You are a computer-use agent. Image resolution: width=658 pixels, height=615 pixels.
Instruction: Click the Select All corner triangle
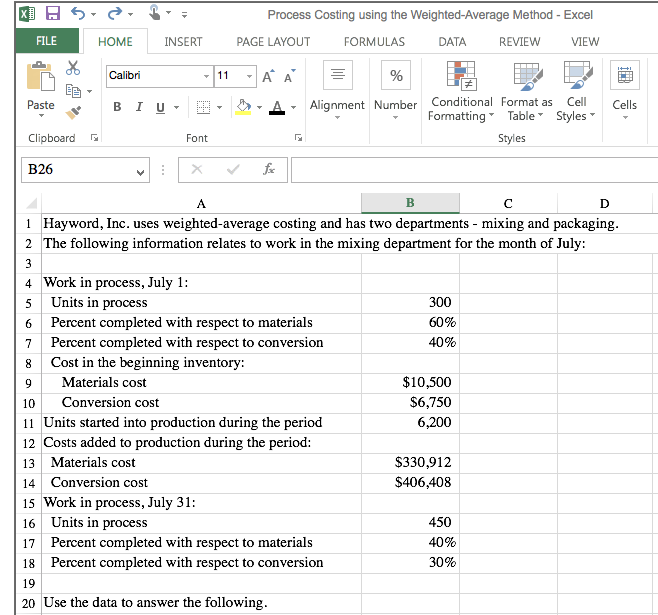pos(31,203)
